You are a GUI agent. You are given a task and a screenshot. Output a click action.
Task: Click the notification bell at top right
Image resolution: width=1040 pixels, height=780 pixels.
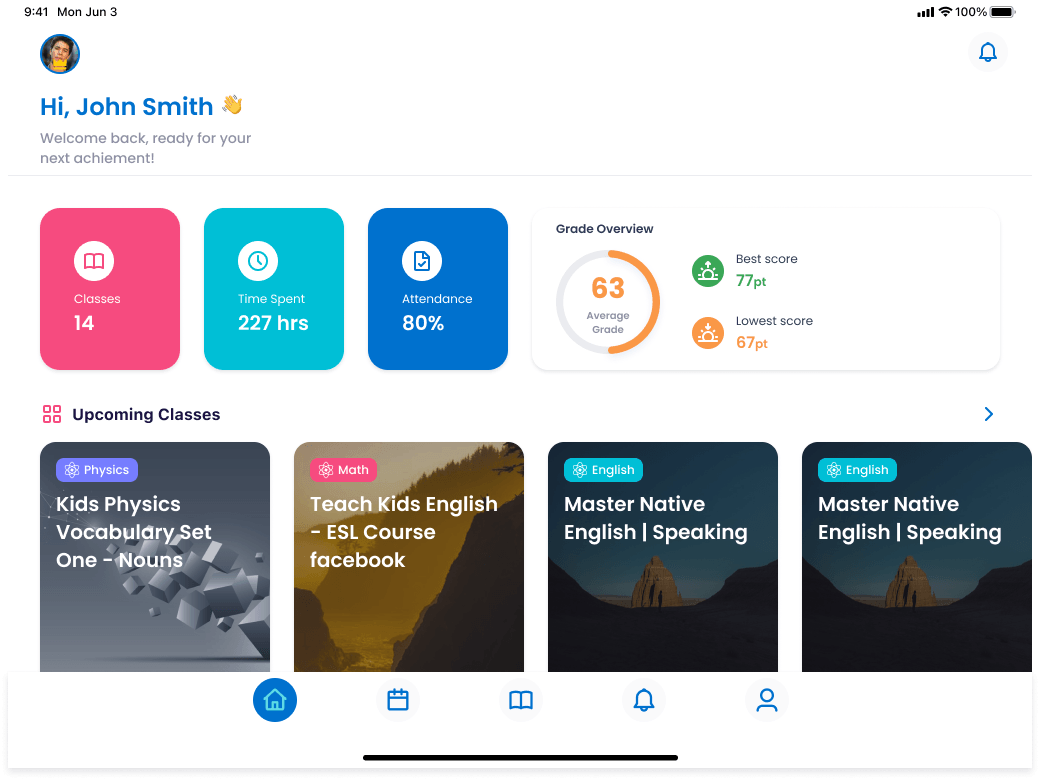pyautogui.click(x=988, y=52)
